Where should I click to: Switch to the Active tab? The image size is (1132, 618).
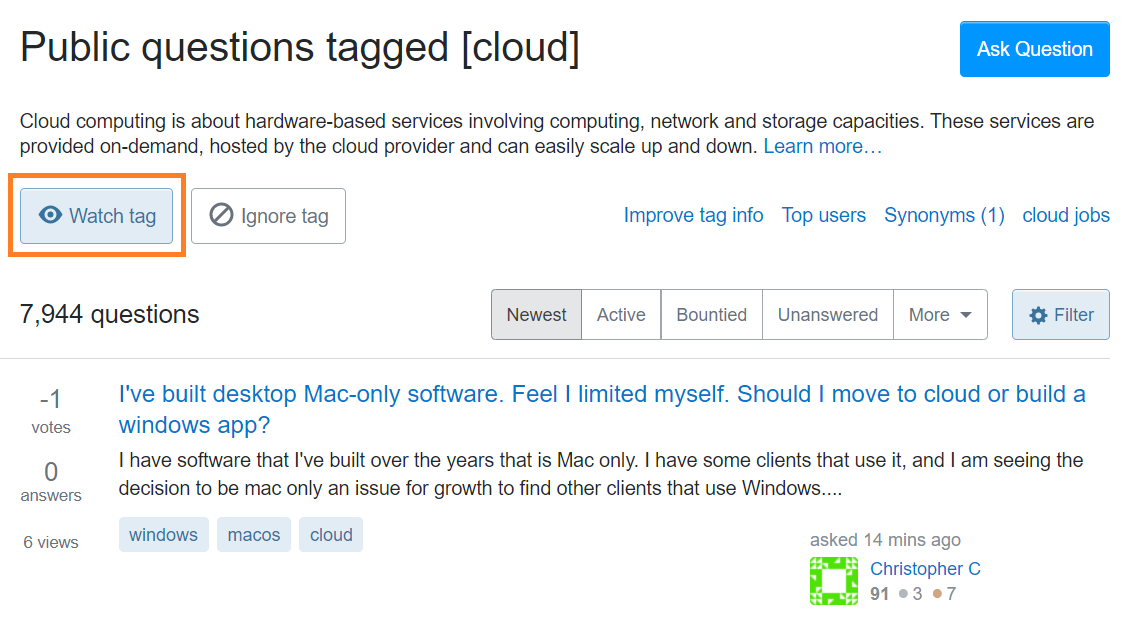pyautogui.click(x=621, y=315)
